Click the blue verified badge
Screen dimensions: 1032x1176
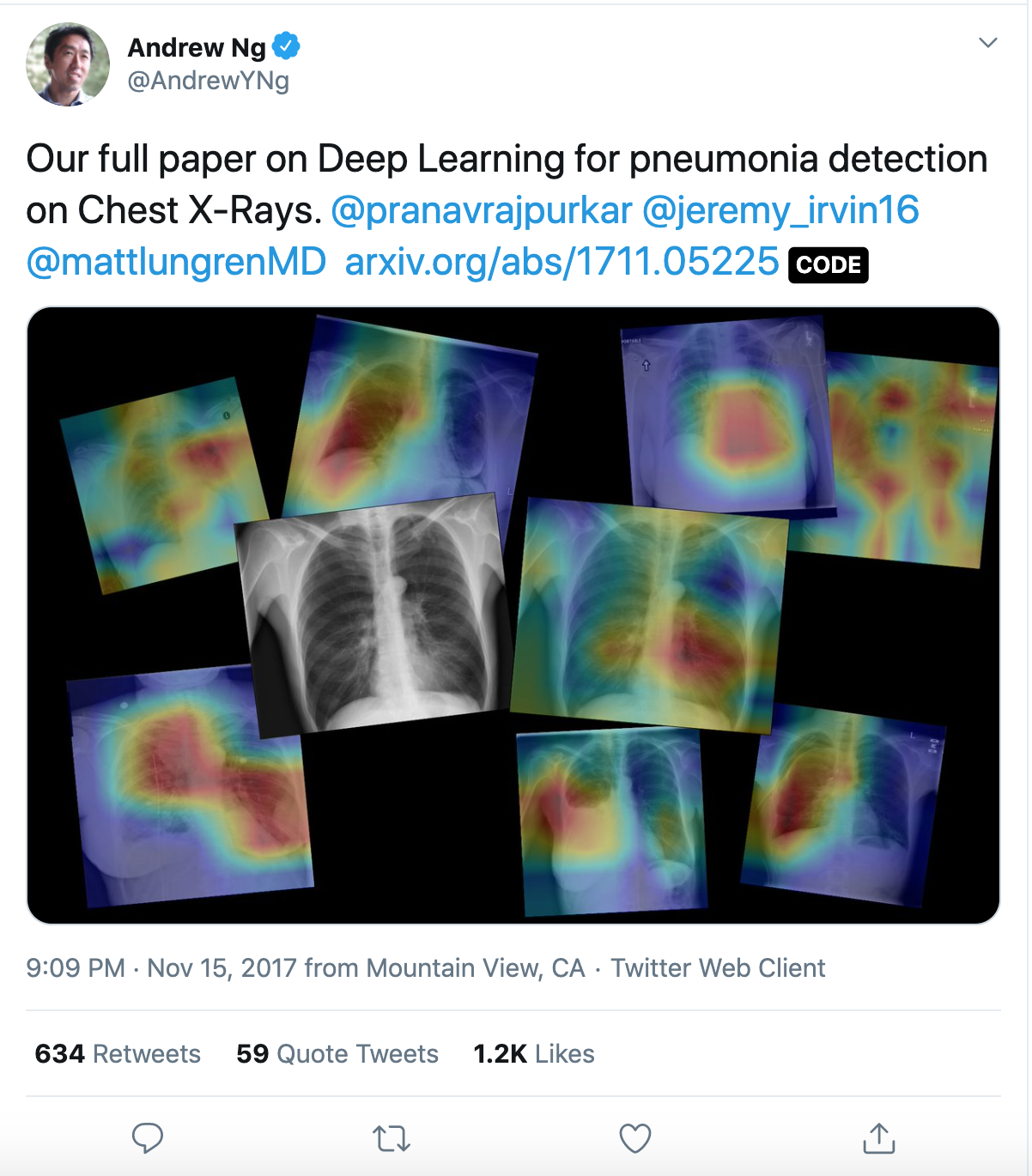pyautogui.click(x=286, y=46)
